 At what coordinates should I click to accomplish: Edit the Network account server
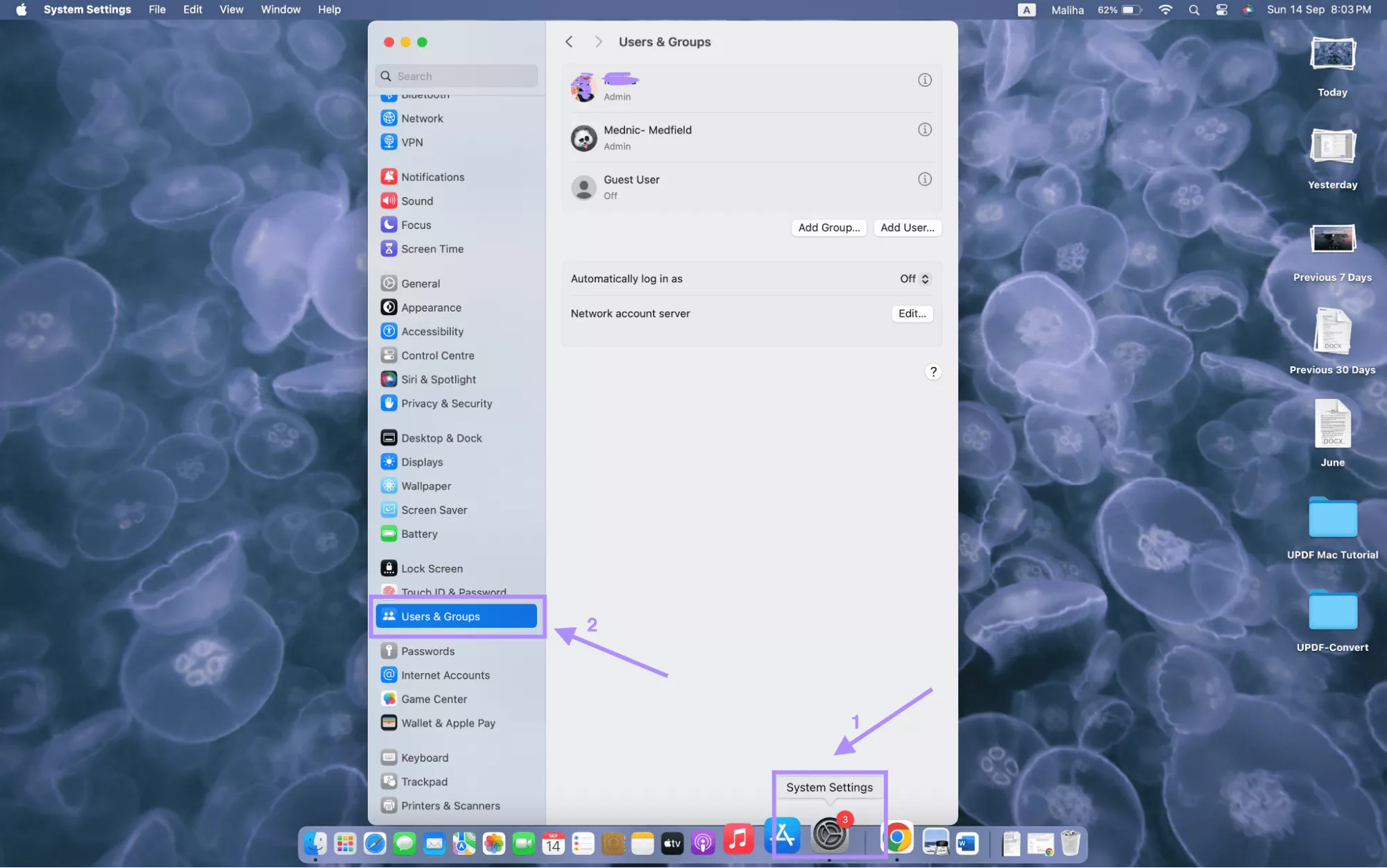point(912,314)
